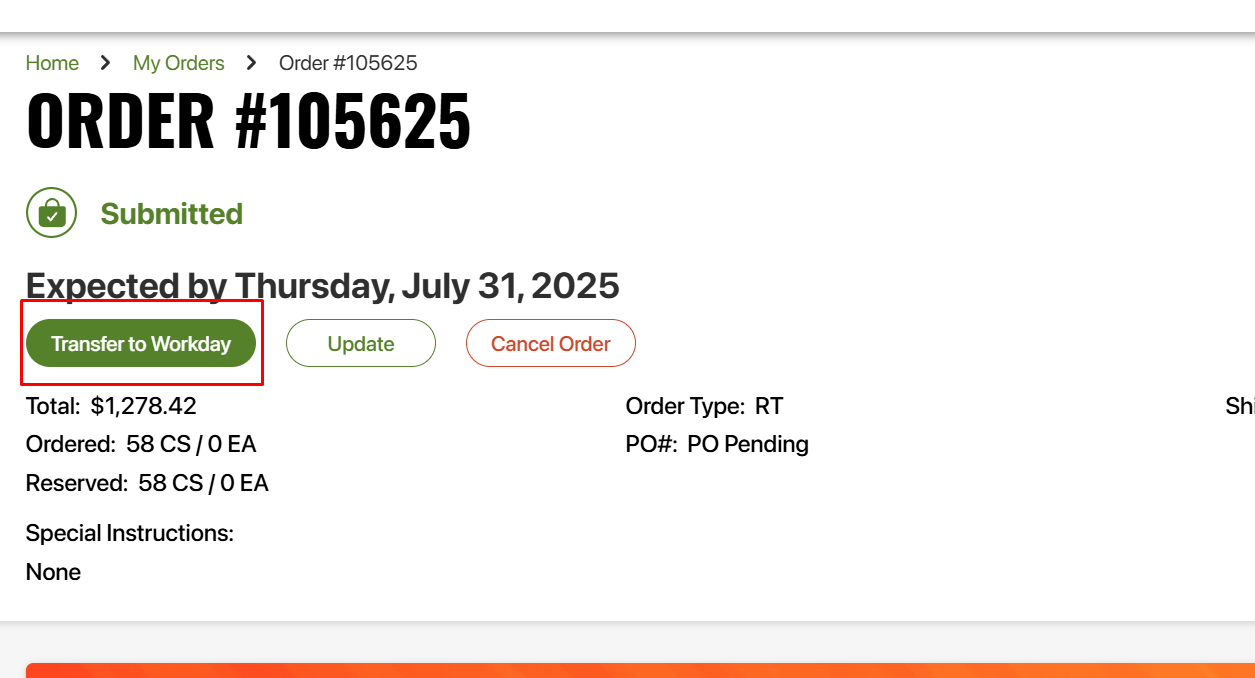Open the Home breadcrumb link
This screenshot has height=678, width=1255.
coord(52,63)
